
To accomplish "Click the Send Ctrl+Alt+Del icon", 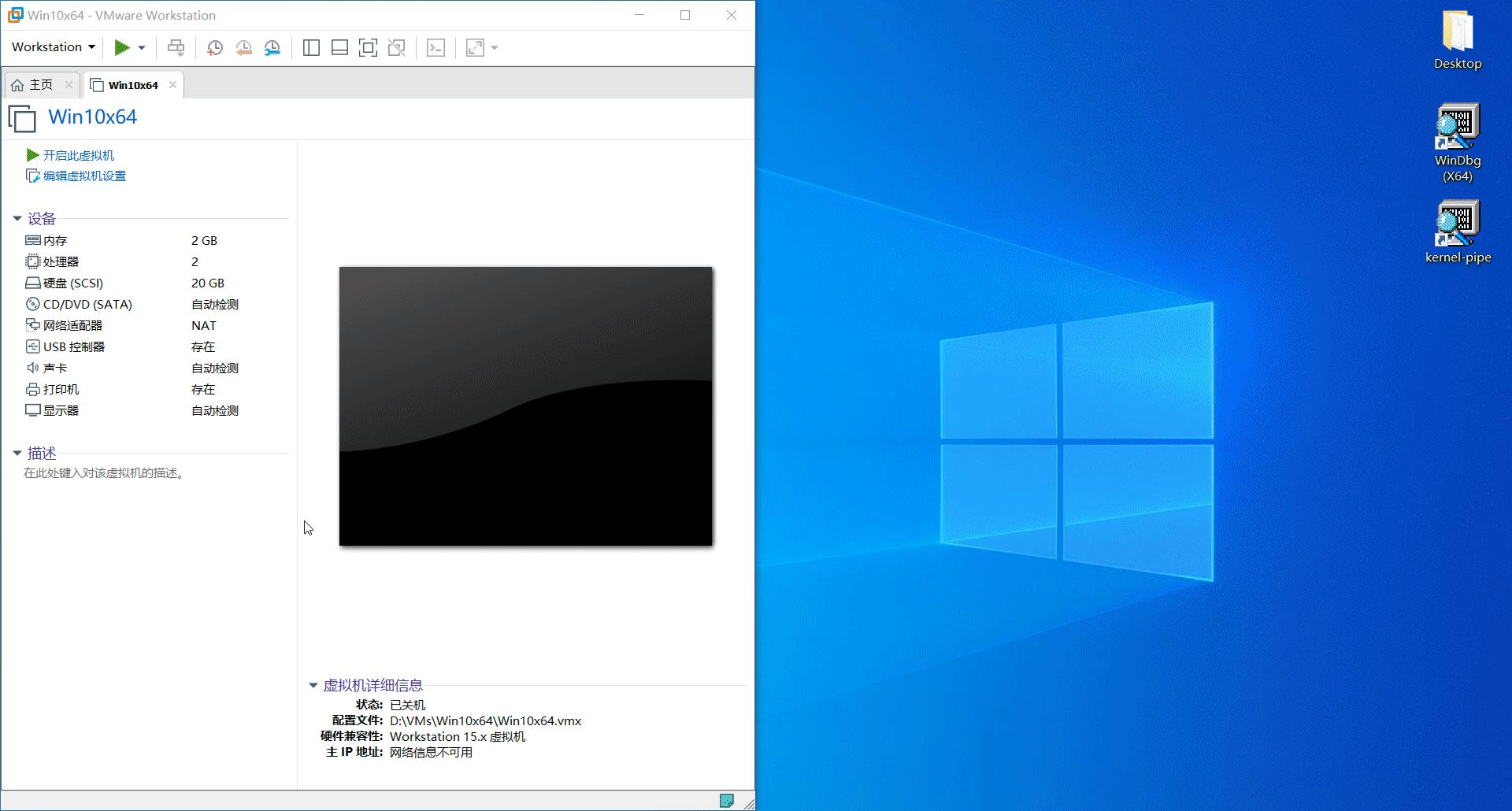I will point(176,47).
